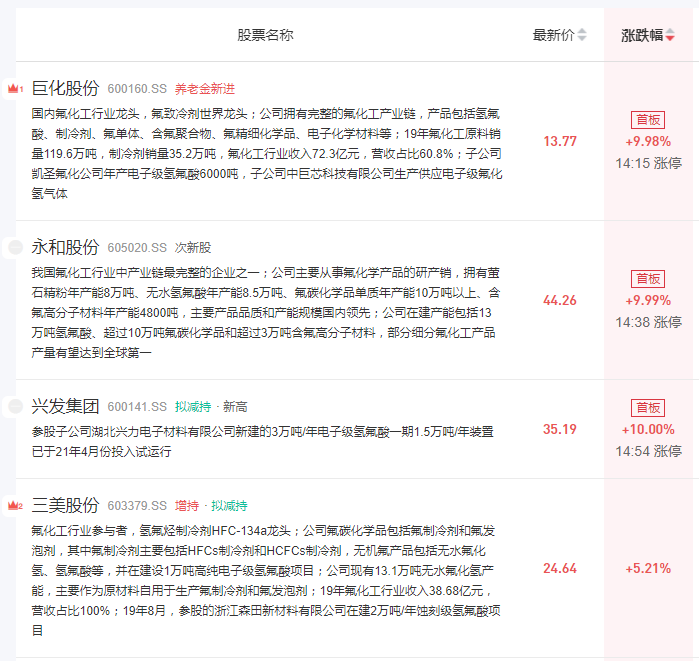Click stock code 600141.SS
Viewport: 699px width, 661px height.
tap(137, 407)
